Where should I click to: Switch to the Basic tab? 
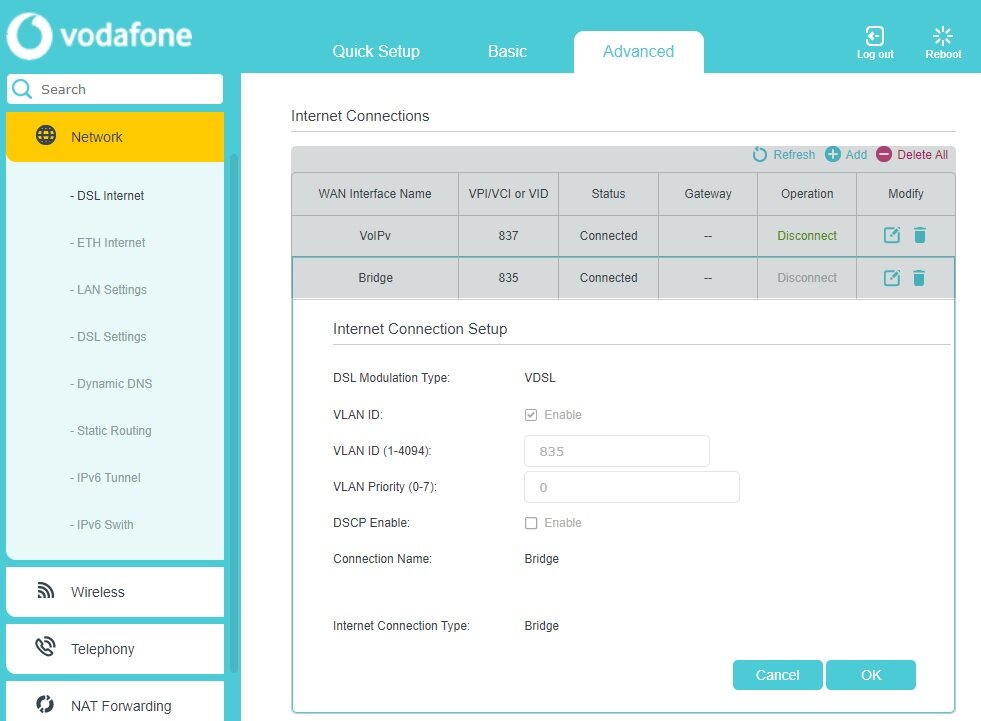[507, 51]
